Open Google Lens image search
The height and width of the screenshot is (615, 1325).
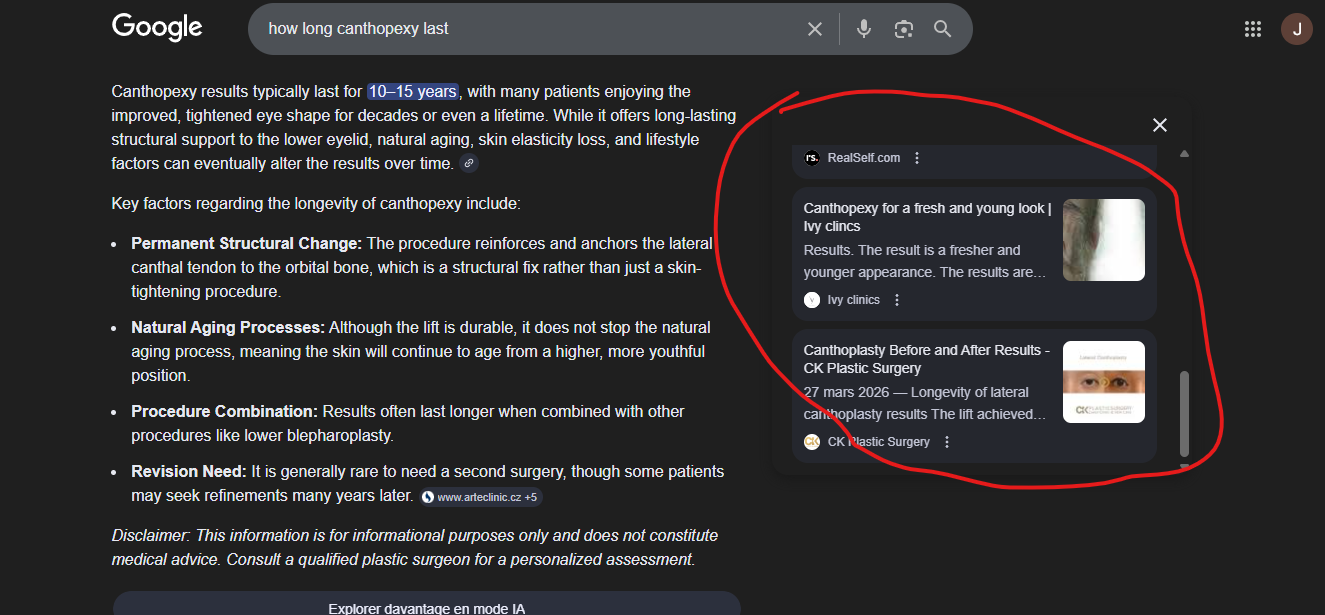[x=904, y=29]
